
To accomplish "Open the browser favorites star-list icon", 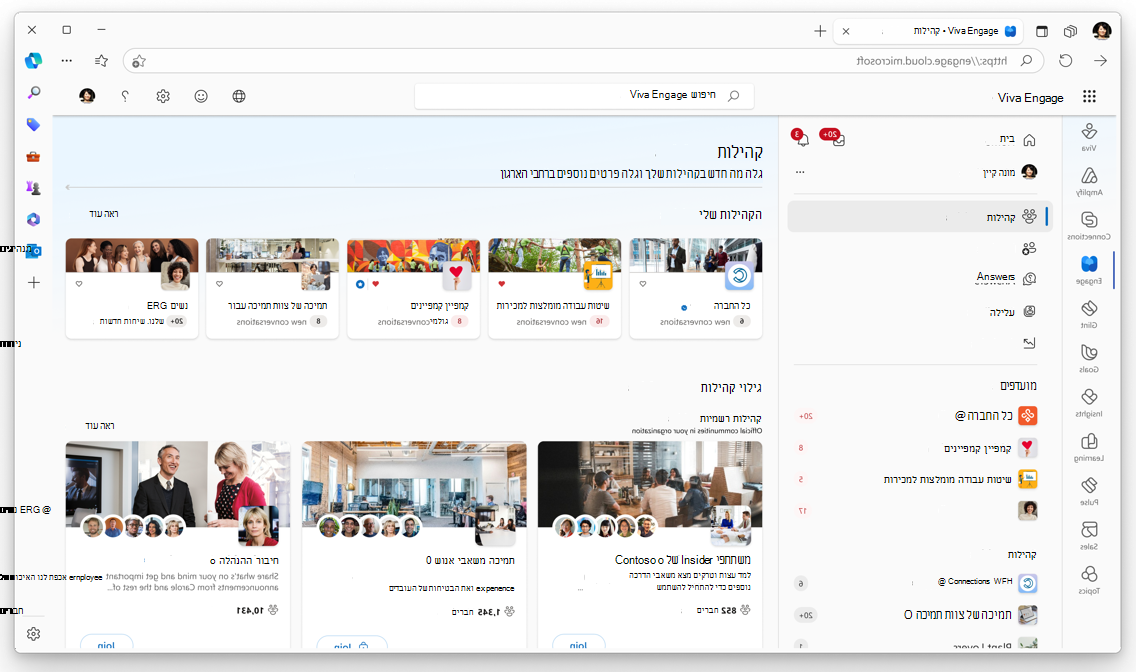I will coord(101,61).
